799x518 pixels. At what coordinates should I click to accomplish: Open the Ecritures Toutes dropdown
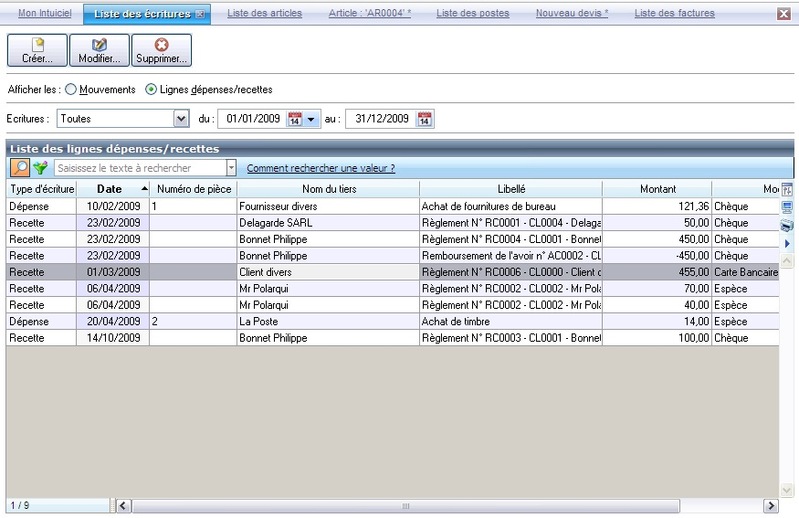tap(181, 119)
